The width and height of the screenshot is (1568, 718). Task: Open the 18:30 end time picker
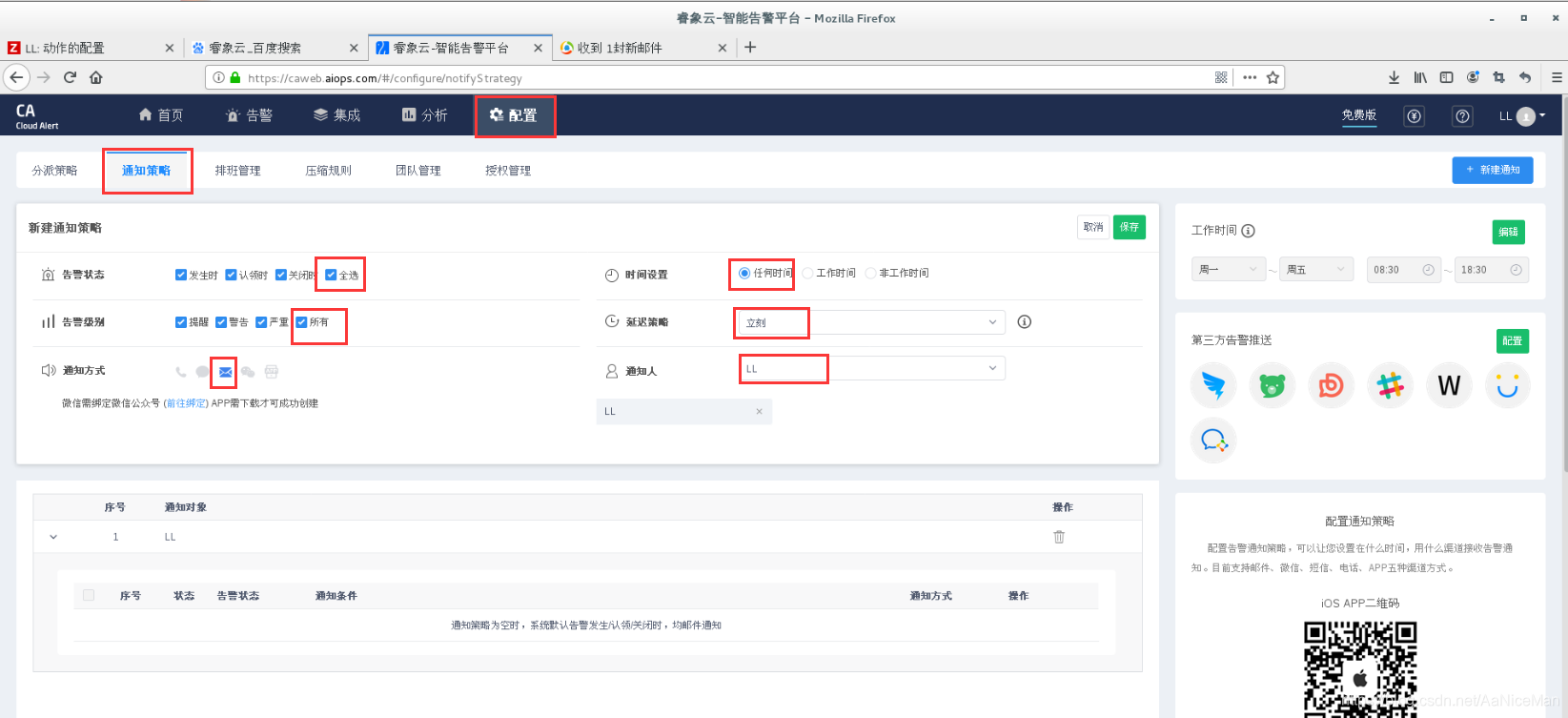1491,270
